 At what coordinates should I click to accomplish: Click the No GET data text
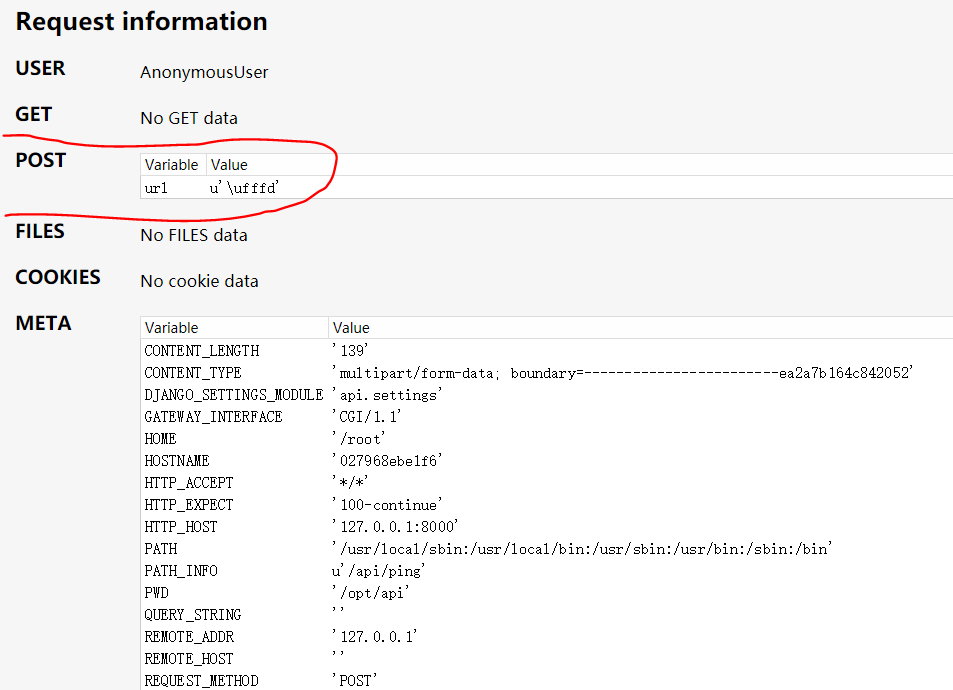click(x=189, y=118)
